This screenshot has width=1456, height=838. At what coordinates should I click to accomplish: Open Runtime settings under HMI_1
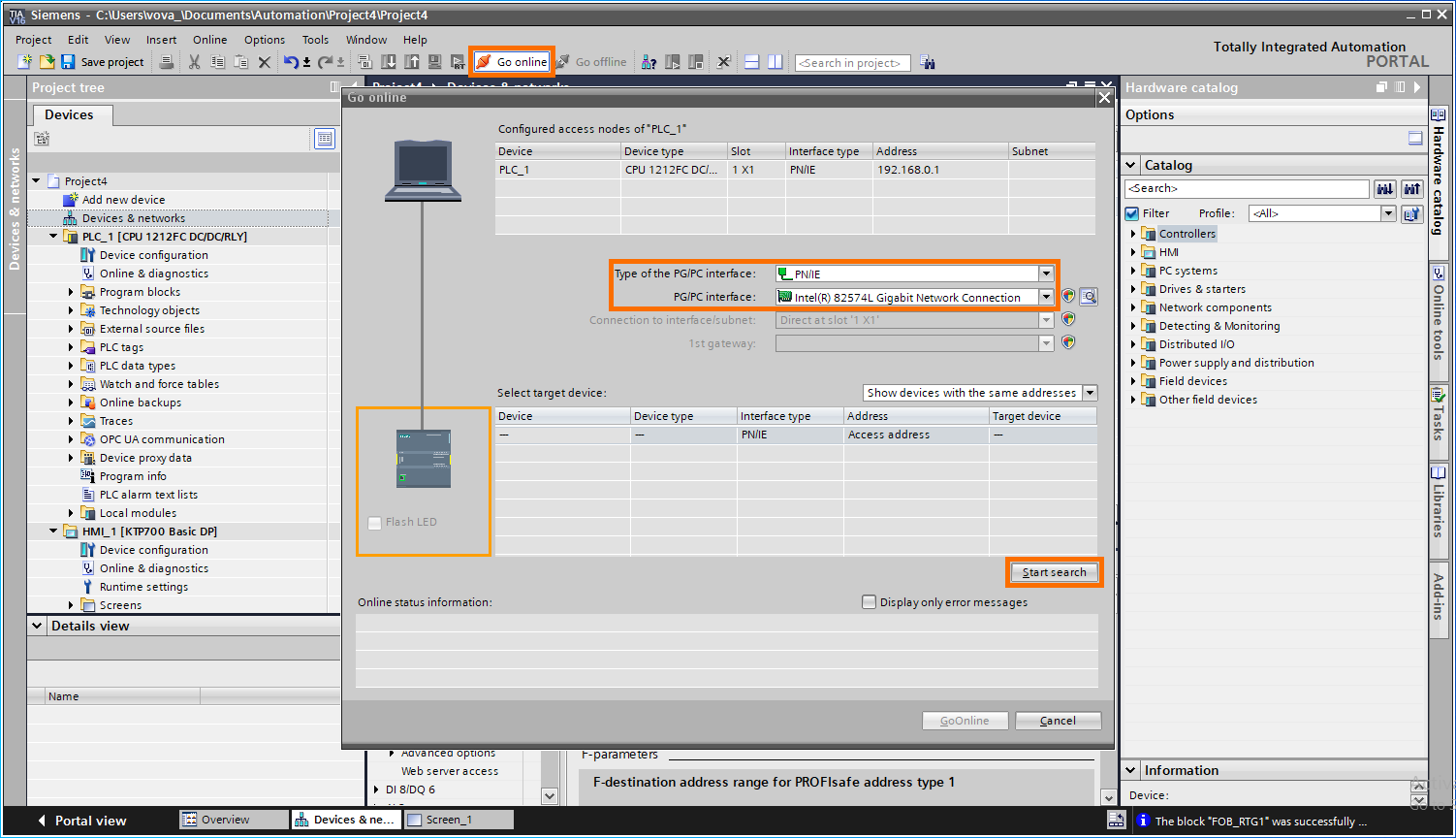(143, 587)
